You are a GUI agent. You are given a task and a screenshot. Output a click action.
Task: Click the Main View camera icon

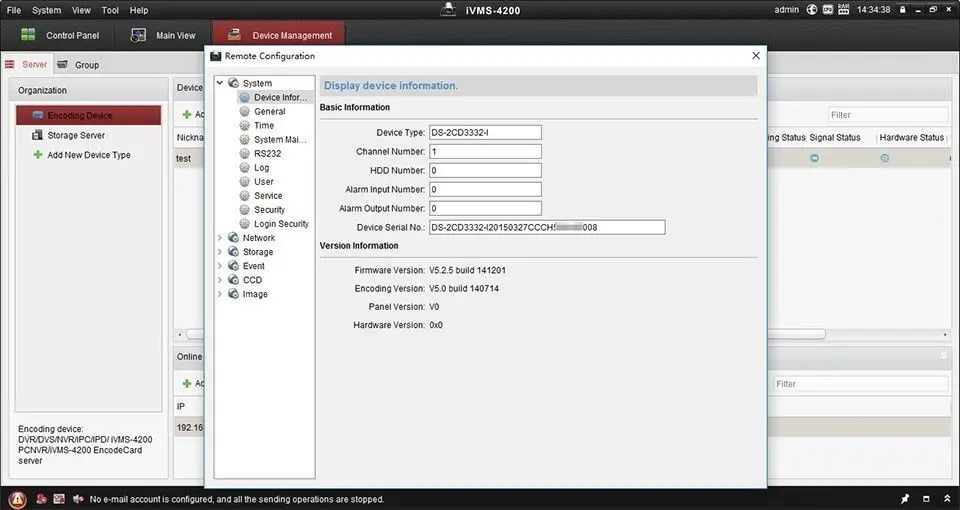pos(138,35)
